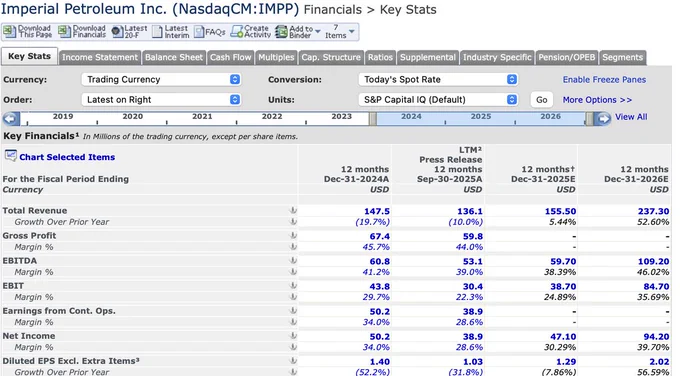
Task: Click the Diluted EPS Excl. Extra Items row icon
Action: [x=293, y=361]
